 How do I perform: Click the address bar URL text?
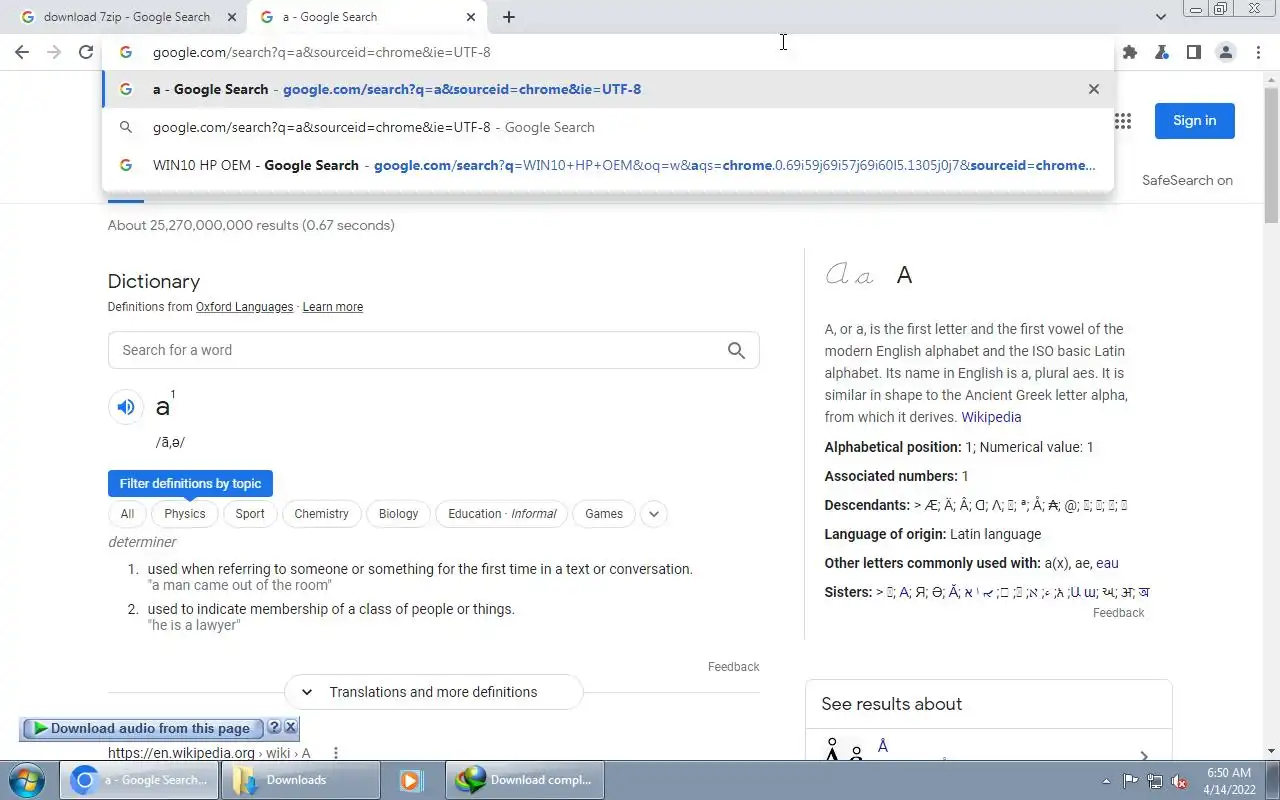[321, 52]
